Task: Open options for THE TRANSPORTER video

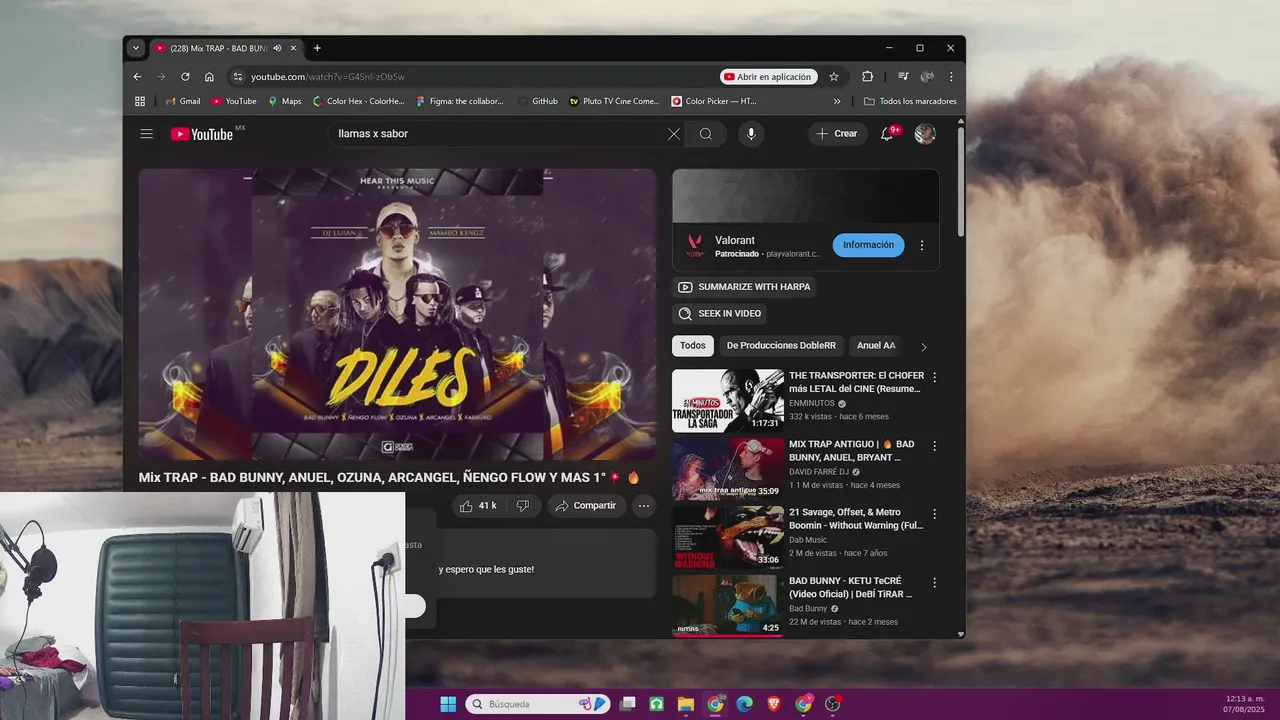Action: pos(935,377)
